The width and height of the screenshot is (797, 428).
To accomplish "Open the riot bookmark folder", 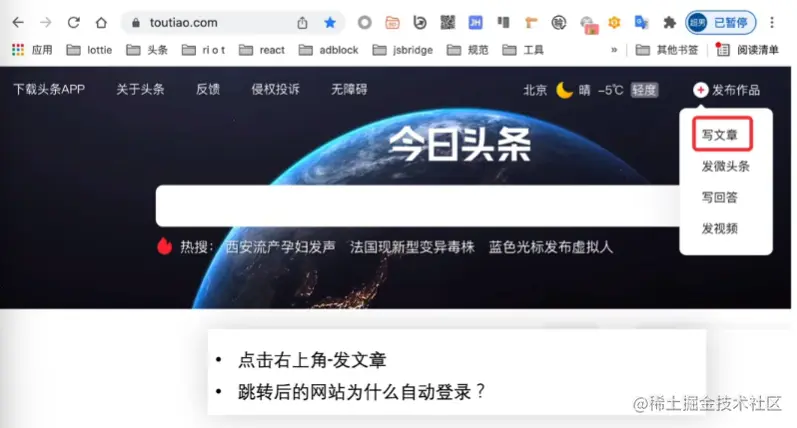I will (x=203, y=50).
